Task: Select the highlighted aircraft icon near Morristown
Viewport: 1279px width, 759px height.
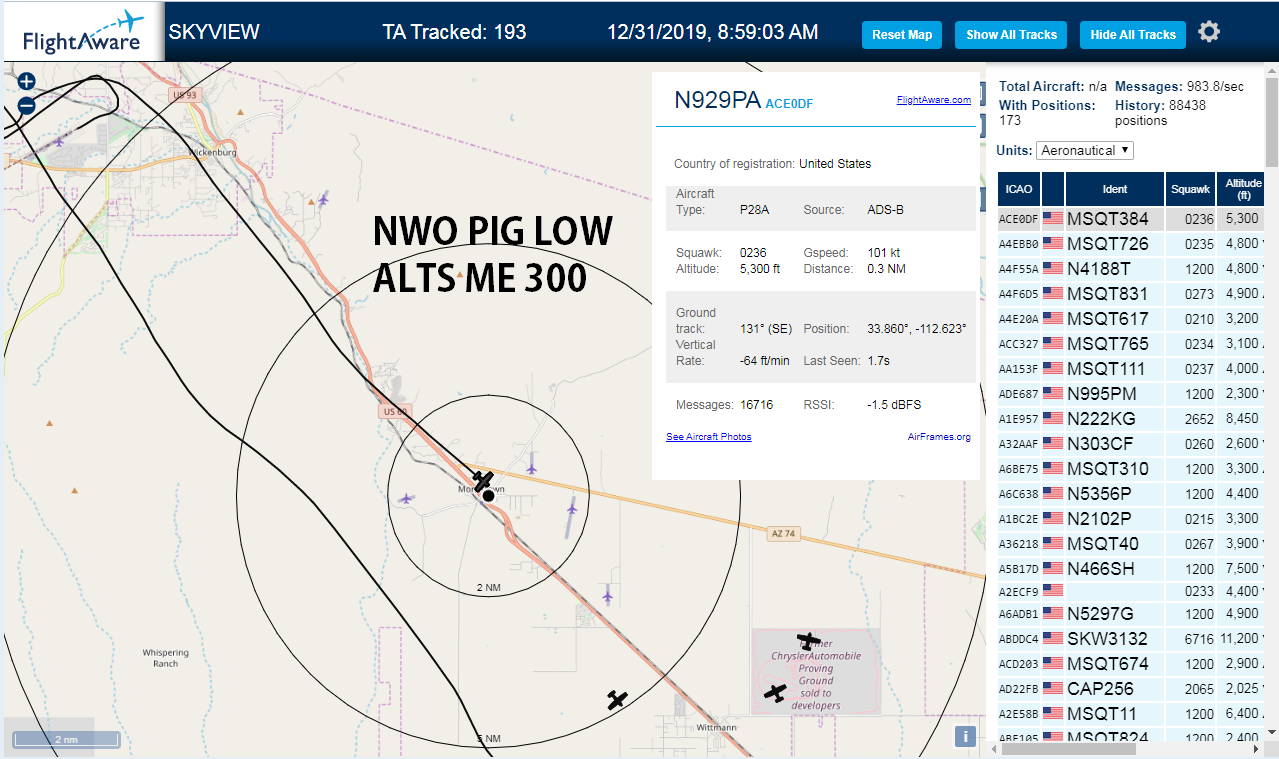Action: click(483, 482)
